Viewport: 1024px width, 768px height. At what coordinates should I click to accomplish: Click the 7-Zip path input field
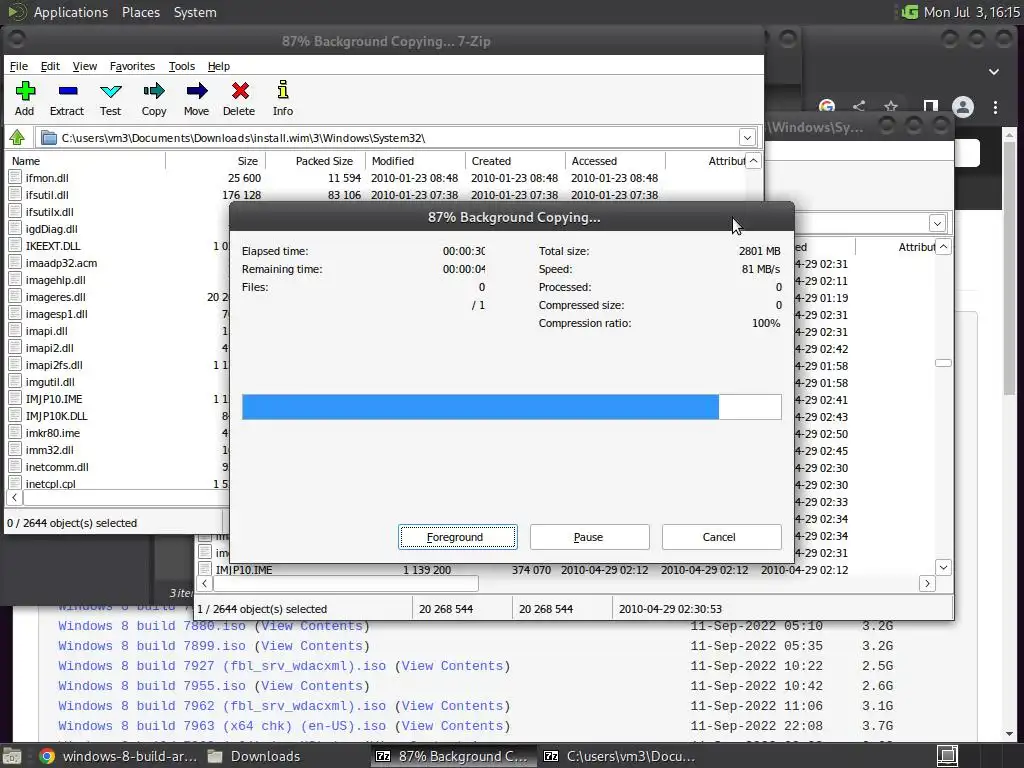pos(398,138)
